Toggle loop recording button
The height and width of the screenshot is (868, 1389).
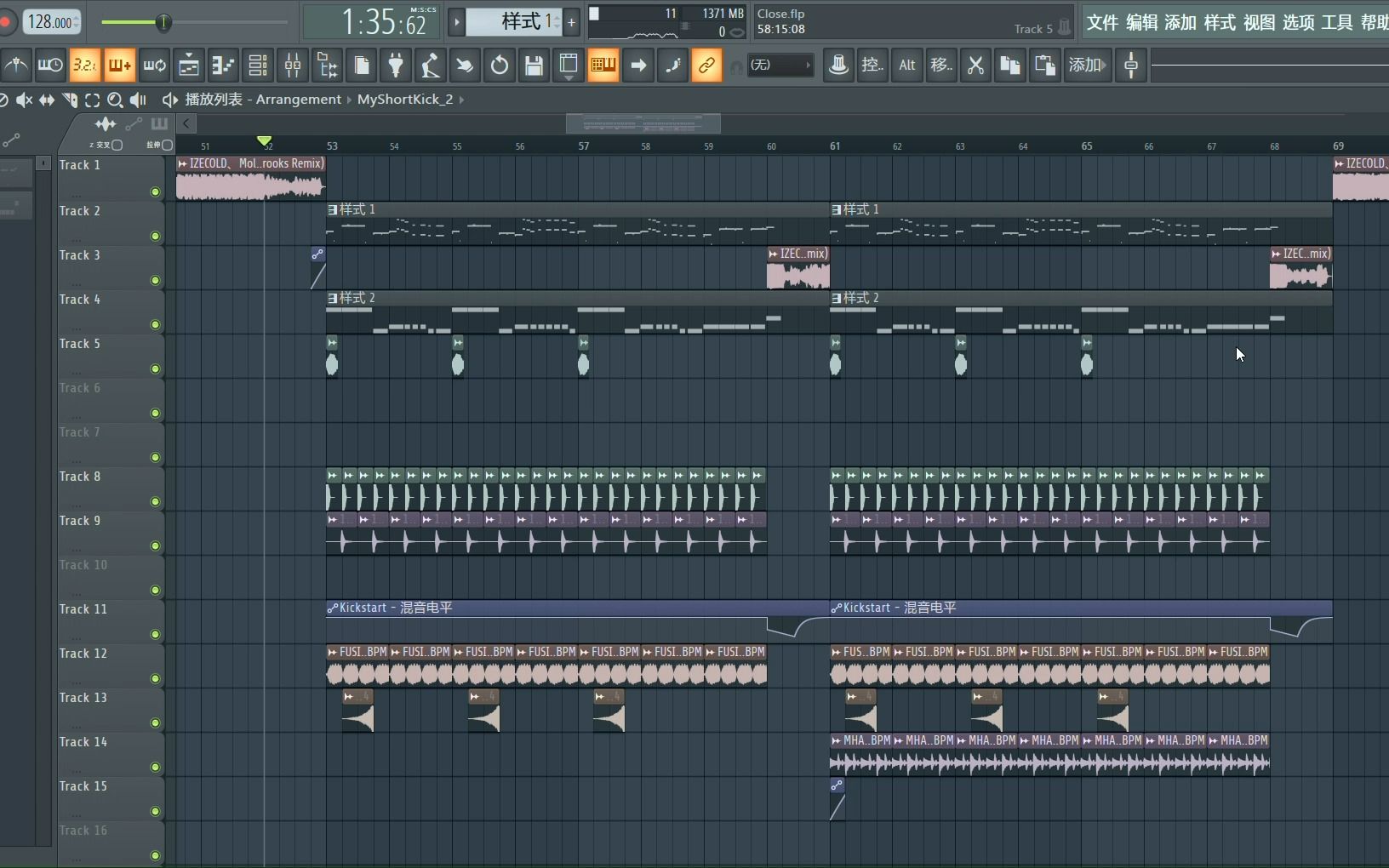(154, 66)
